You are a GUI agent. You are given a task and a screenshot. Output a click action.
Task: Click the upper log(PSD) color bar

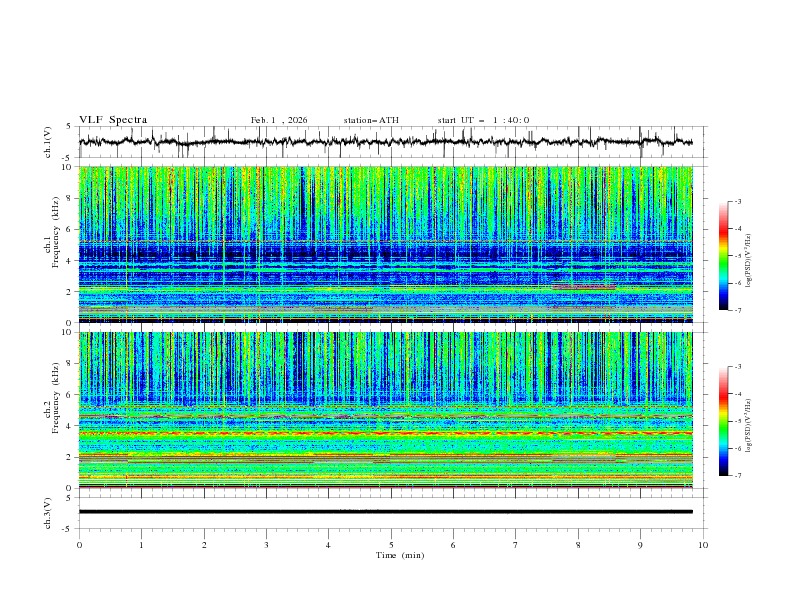[x=723, y=255]
